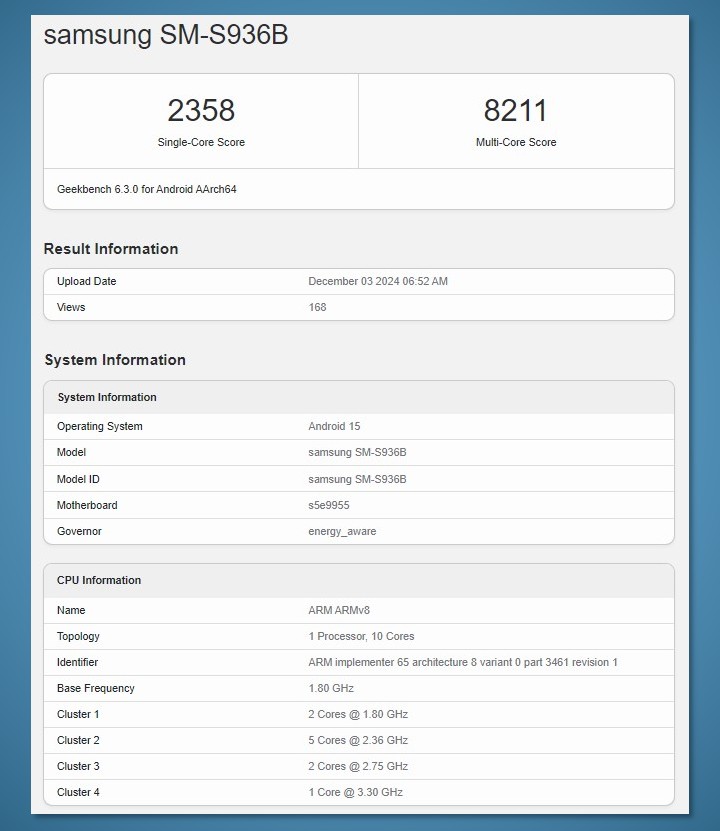Screen dimensions: 720x831
Task: Click the energy_aware governor value
Action: (342, 532)
